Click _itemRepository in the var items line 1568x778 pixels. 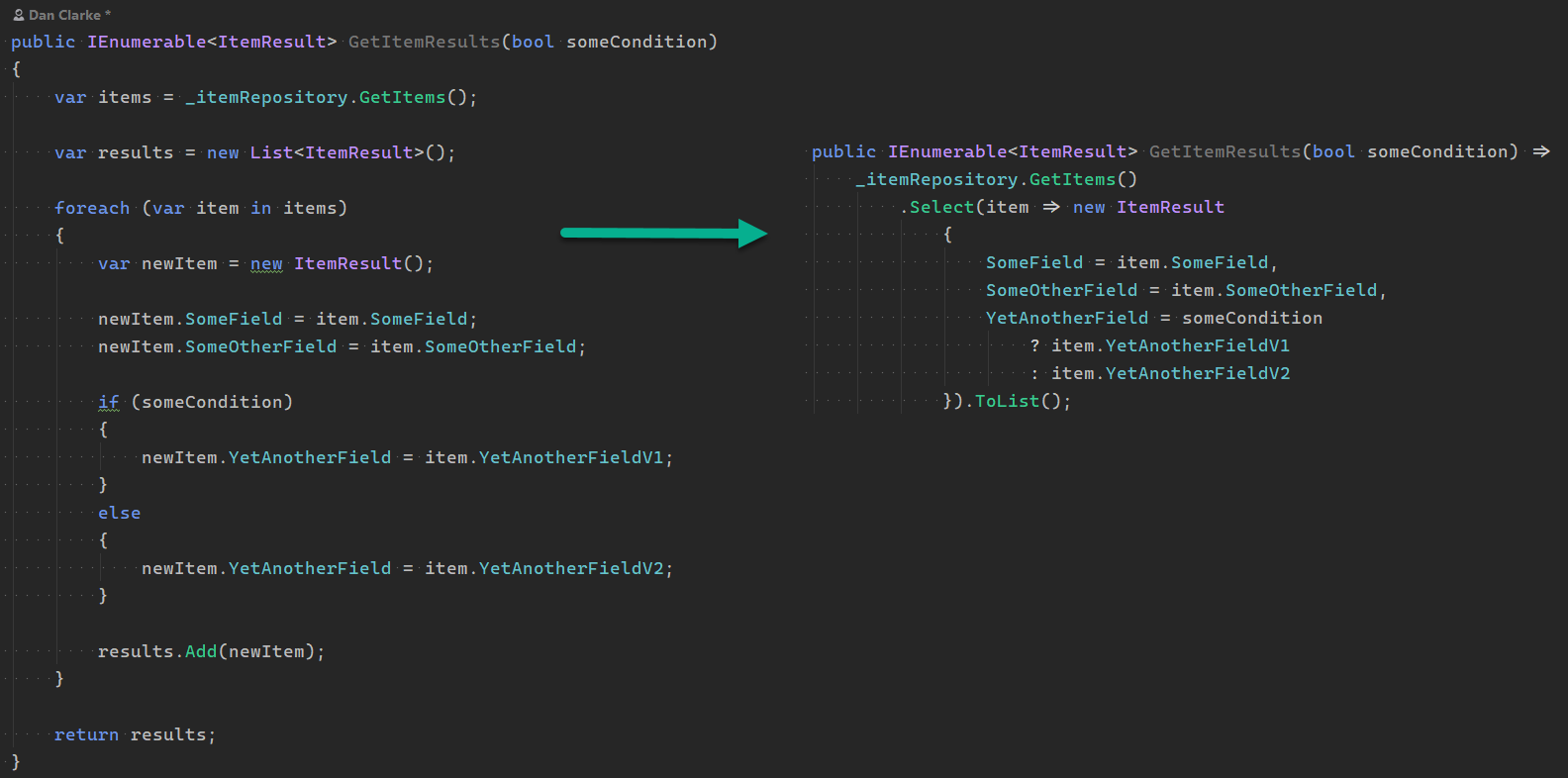coord(266,97)
